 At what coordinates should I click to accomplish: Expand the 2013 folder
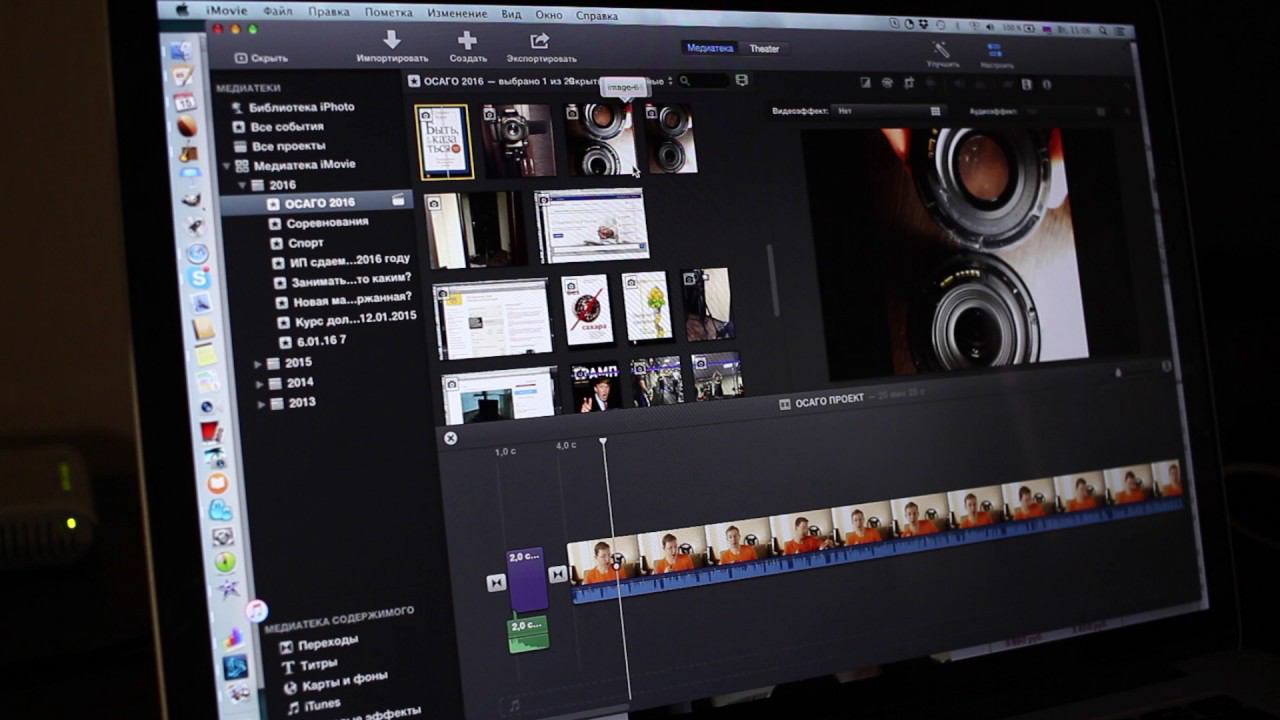(262, 404)
